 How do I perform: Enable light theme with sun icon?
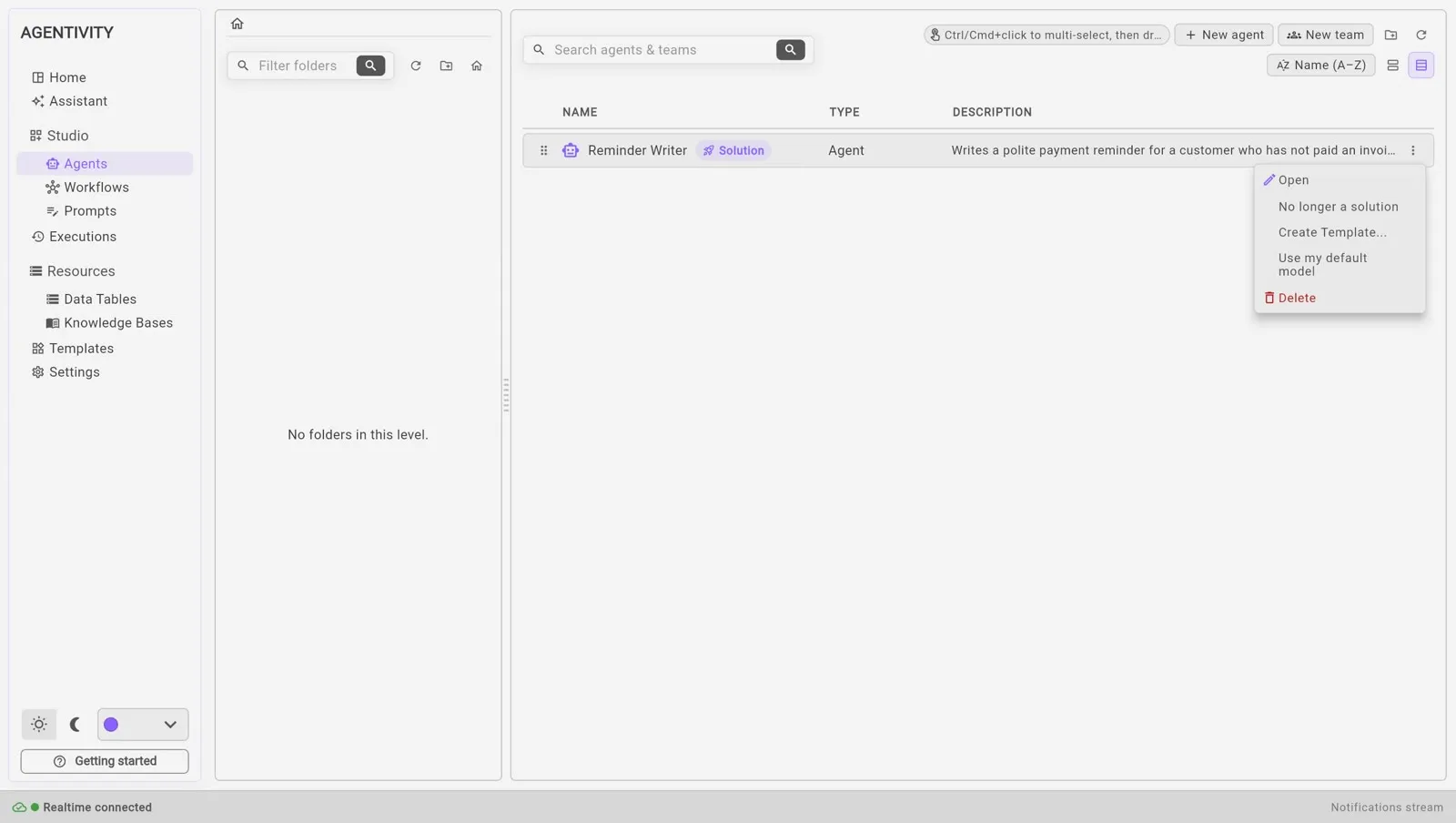coord(39,725)
